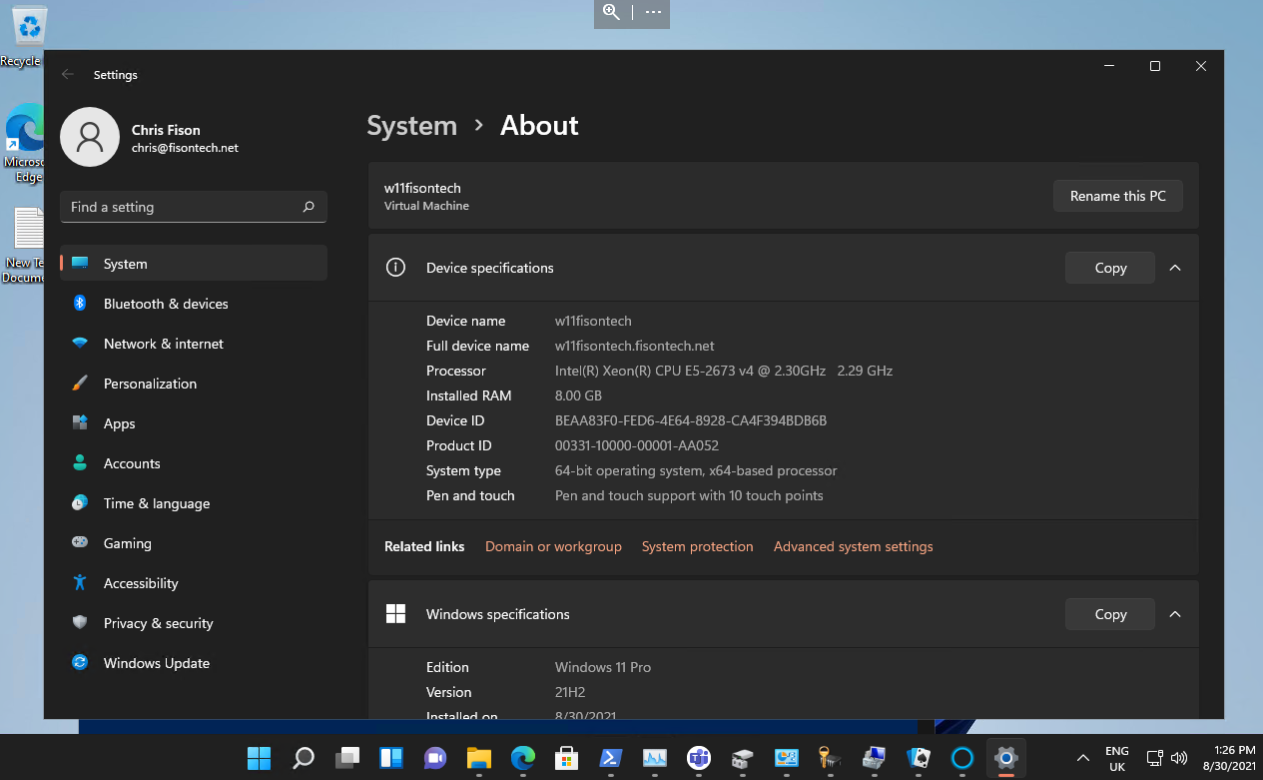Open taskbar Search
1263x780 pixels.
[303, 758]
